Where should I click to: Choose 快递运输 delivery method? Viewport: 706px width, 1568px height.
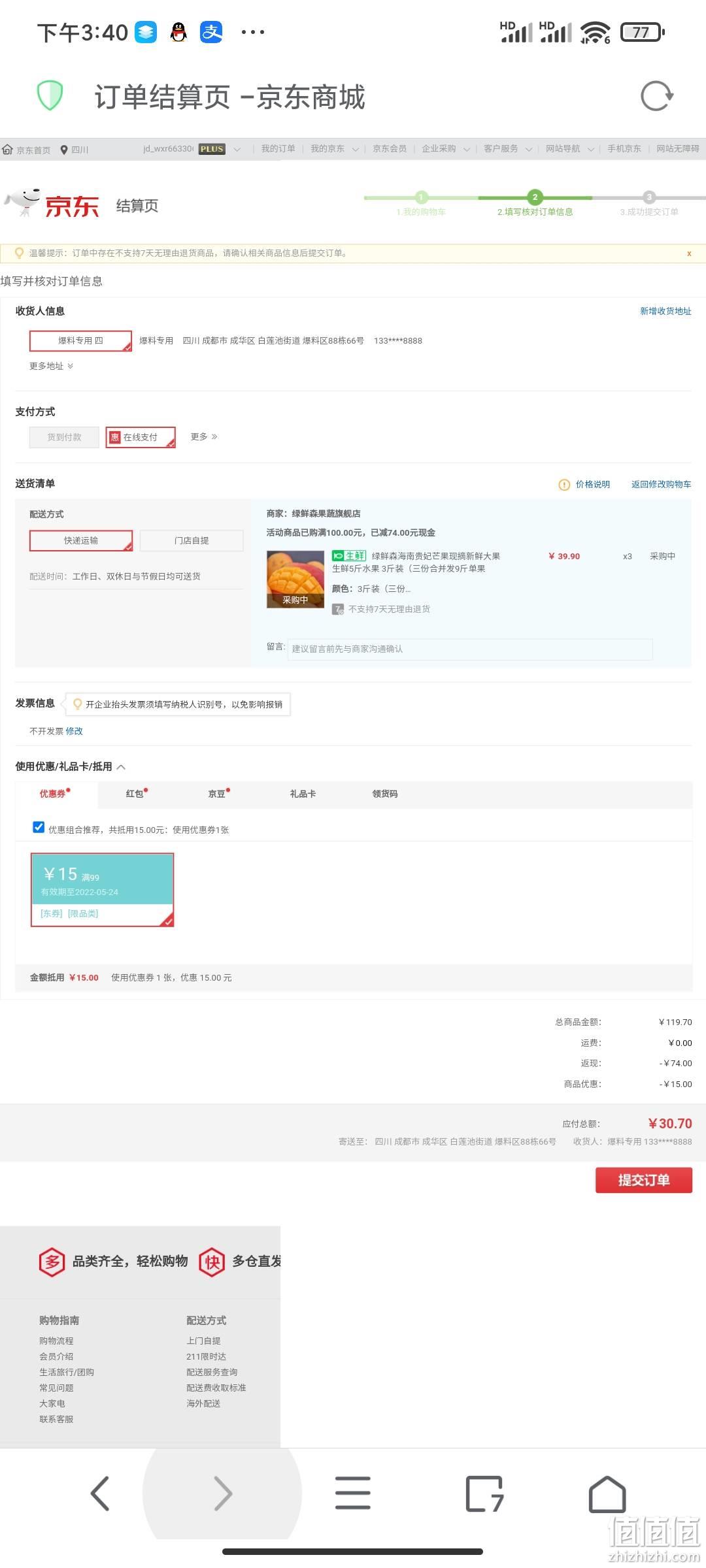81,540
